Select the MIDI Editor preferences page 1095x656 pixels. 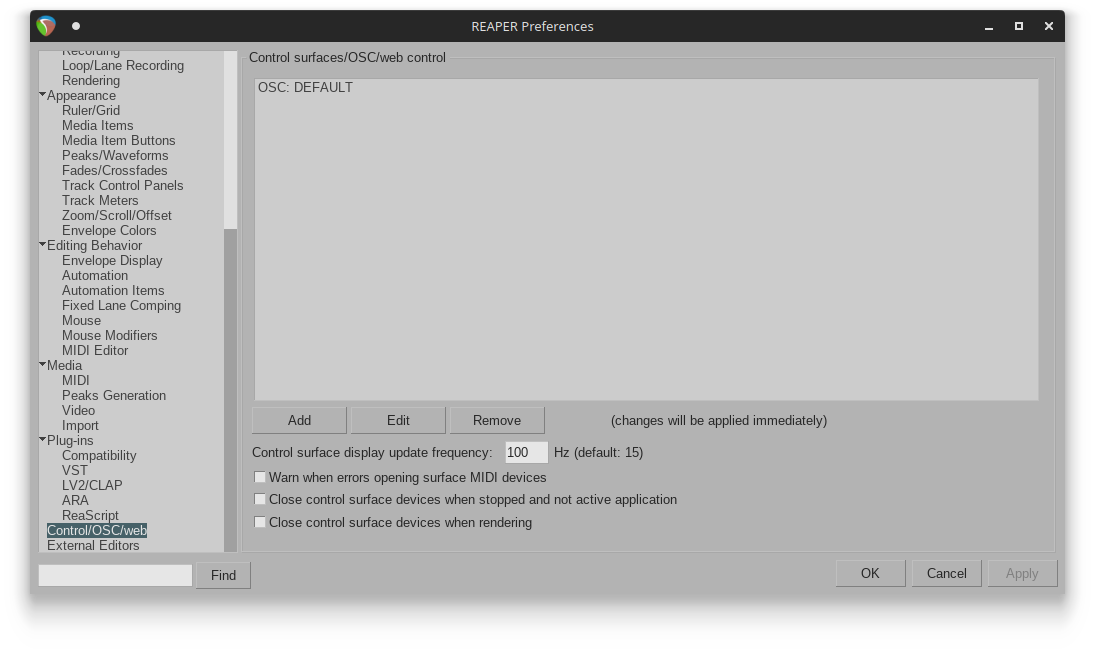pyautogui.click(x=96, y=350)
